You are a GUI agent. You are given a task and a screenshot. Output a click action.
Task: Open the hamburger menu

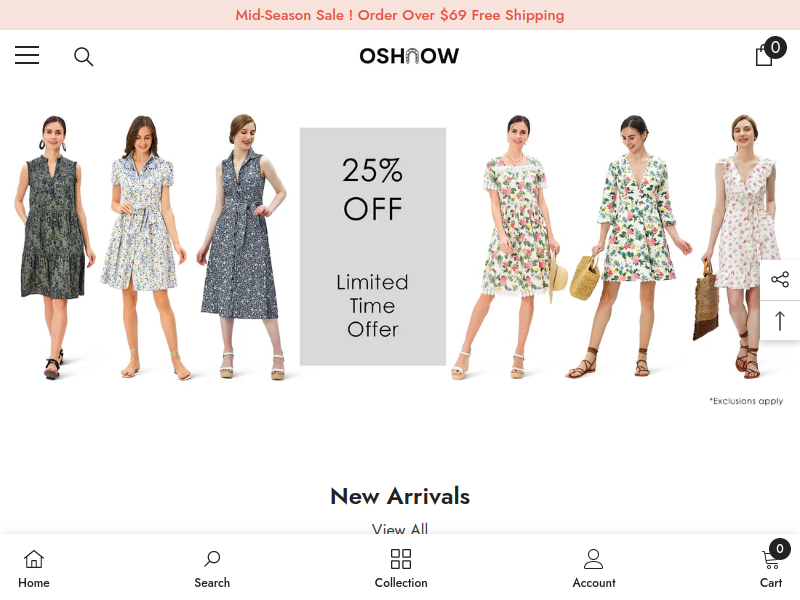27,55
